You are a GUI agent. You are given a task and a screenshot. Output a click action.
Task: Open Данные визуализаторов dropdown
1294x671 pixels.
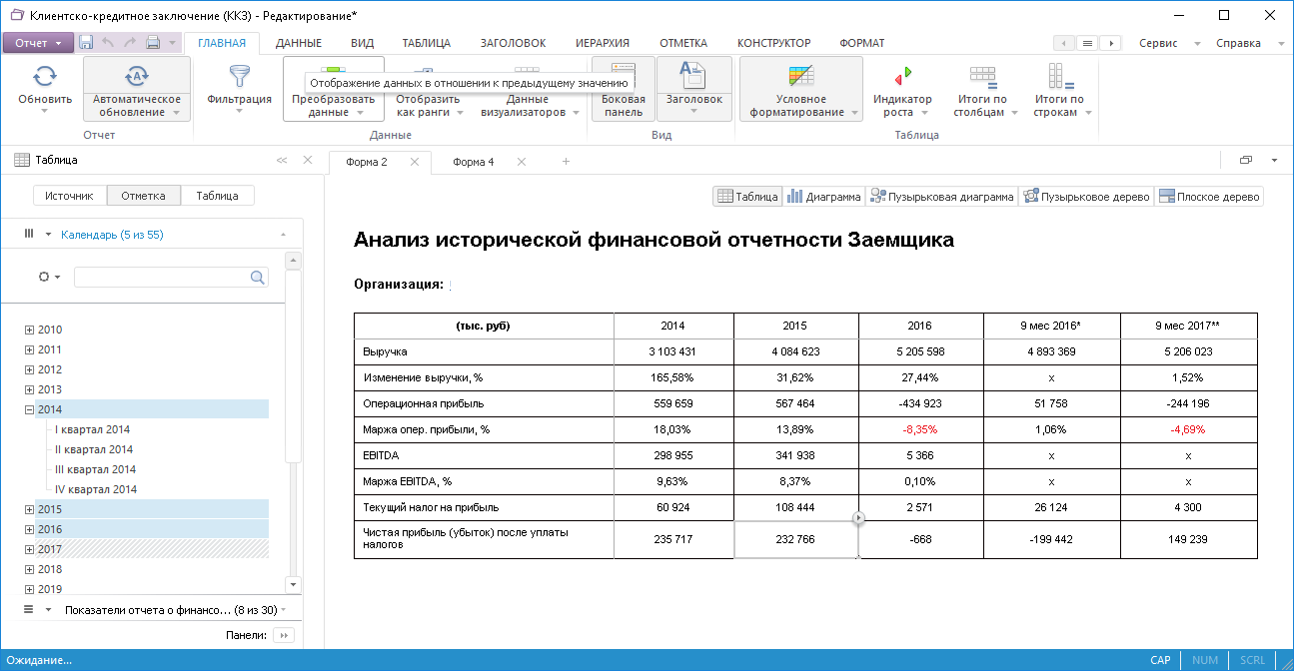[x=527, y=106]
